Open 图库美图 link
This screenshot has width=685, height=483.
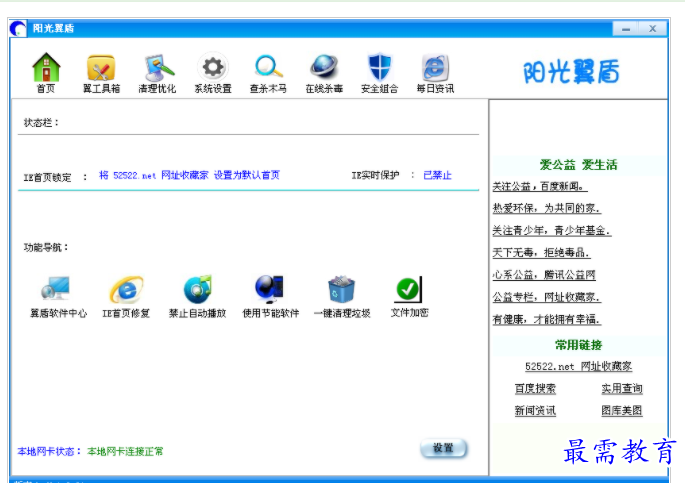pos(622,411)
